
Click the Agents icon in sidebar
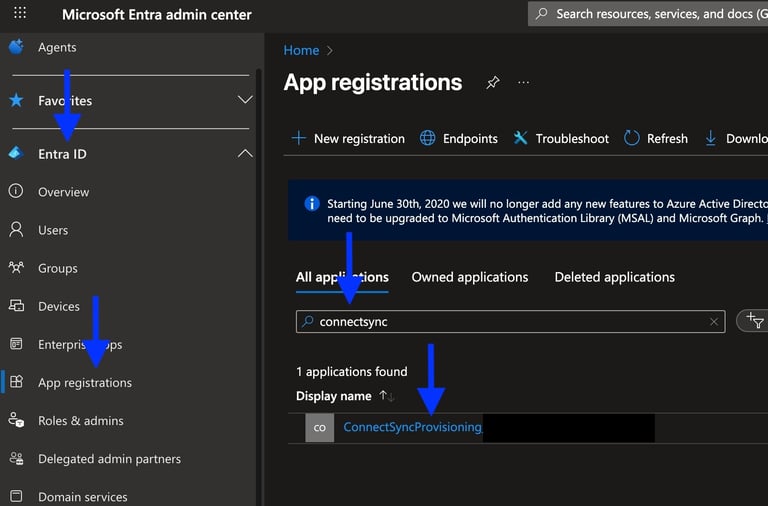tap(16, 47)
